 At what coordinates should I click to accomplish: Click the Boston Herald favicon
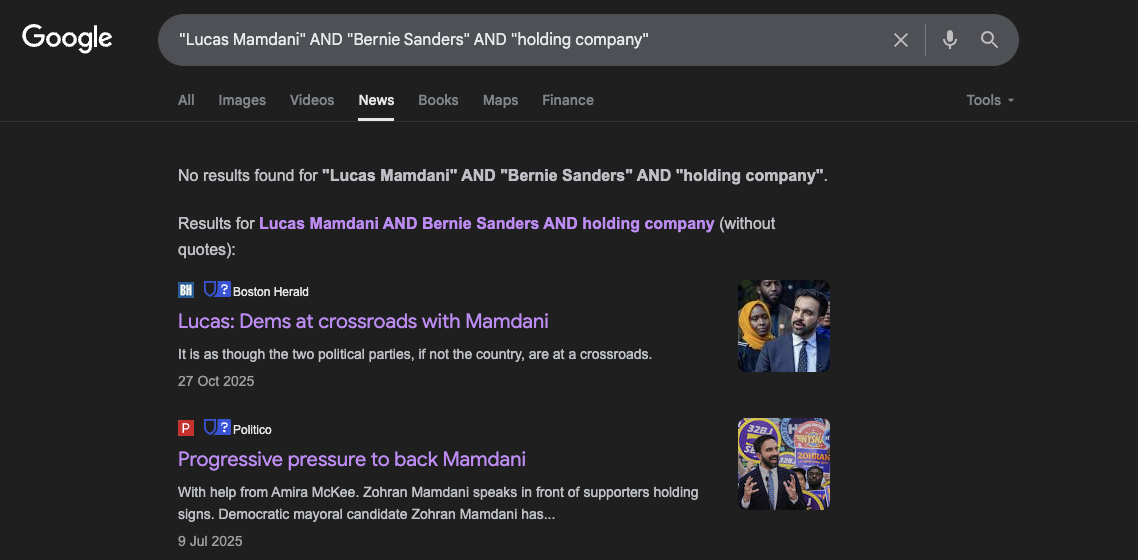tap(186, 290)
